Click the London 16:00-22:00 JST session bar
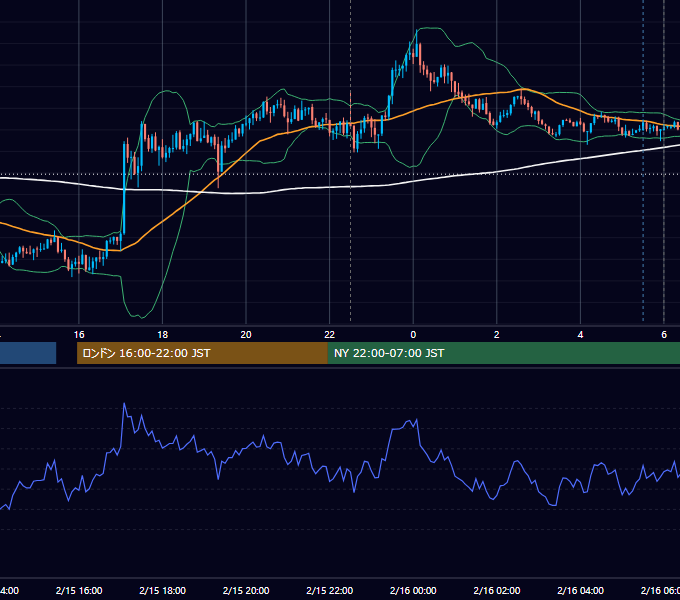Image resolution: width=680 pixels, height=600 pixels. (x=202, y=353)
